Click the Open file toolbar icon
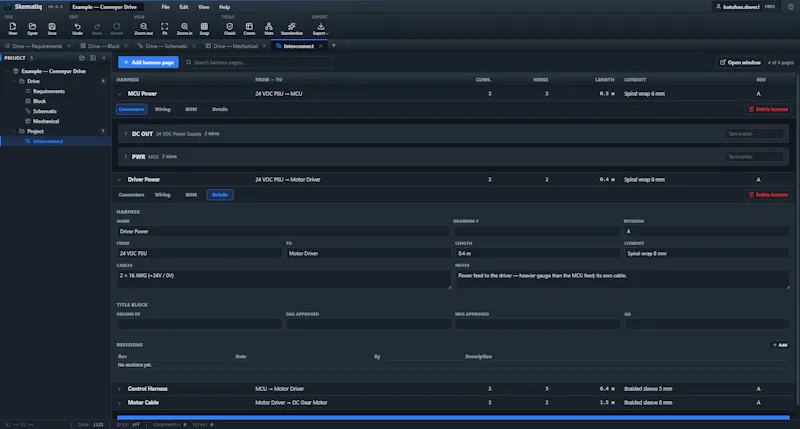Viewport: 800px width, 429px height. point(32,29)
